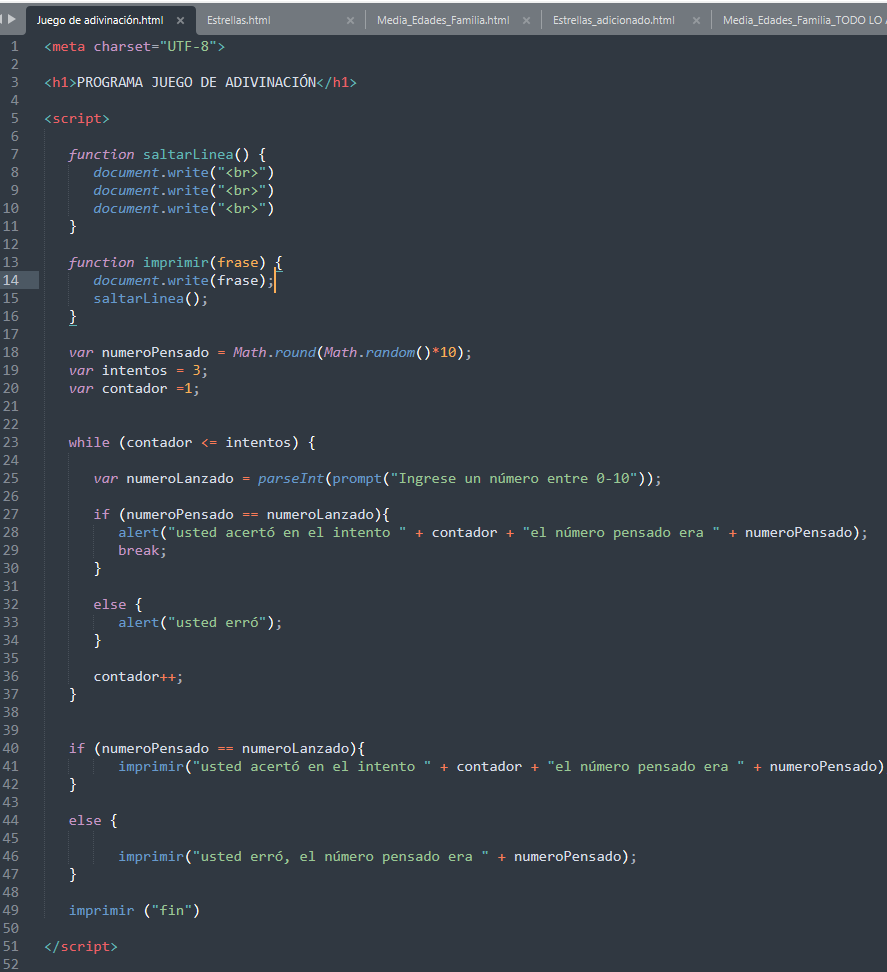Image resolution: width=887 pixels, height=972 pixels.
Task: Click the string usted erró, el número pensado era
Action: [340, 856]
